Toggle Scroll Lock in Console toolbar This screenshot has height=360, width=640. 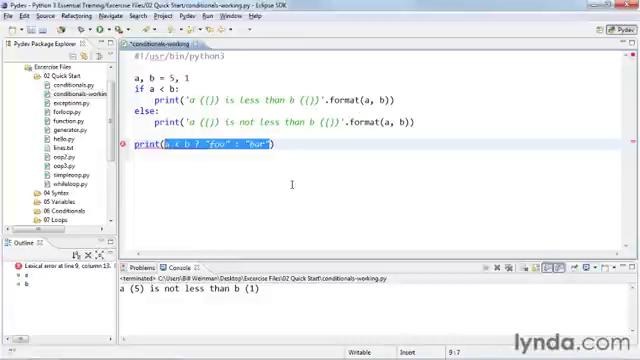[x=536, y=268]
